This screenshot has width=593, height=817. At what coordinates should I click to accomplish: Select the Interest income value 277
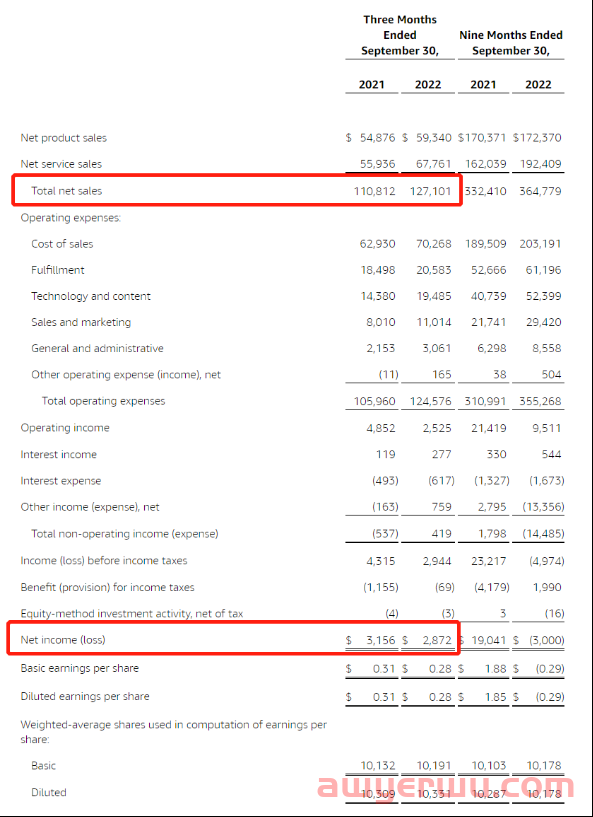441,454
